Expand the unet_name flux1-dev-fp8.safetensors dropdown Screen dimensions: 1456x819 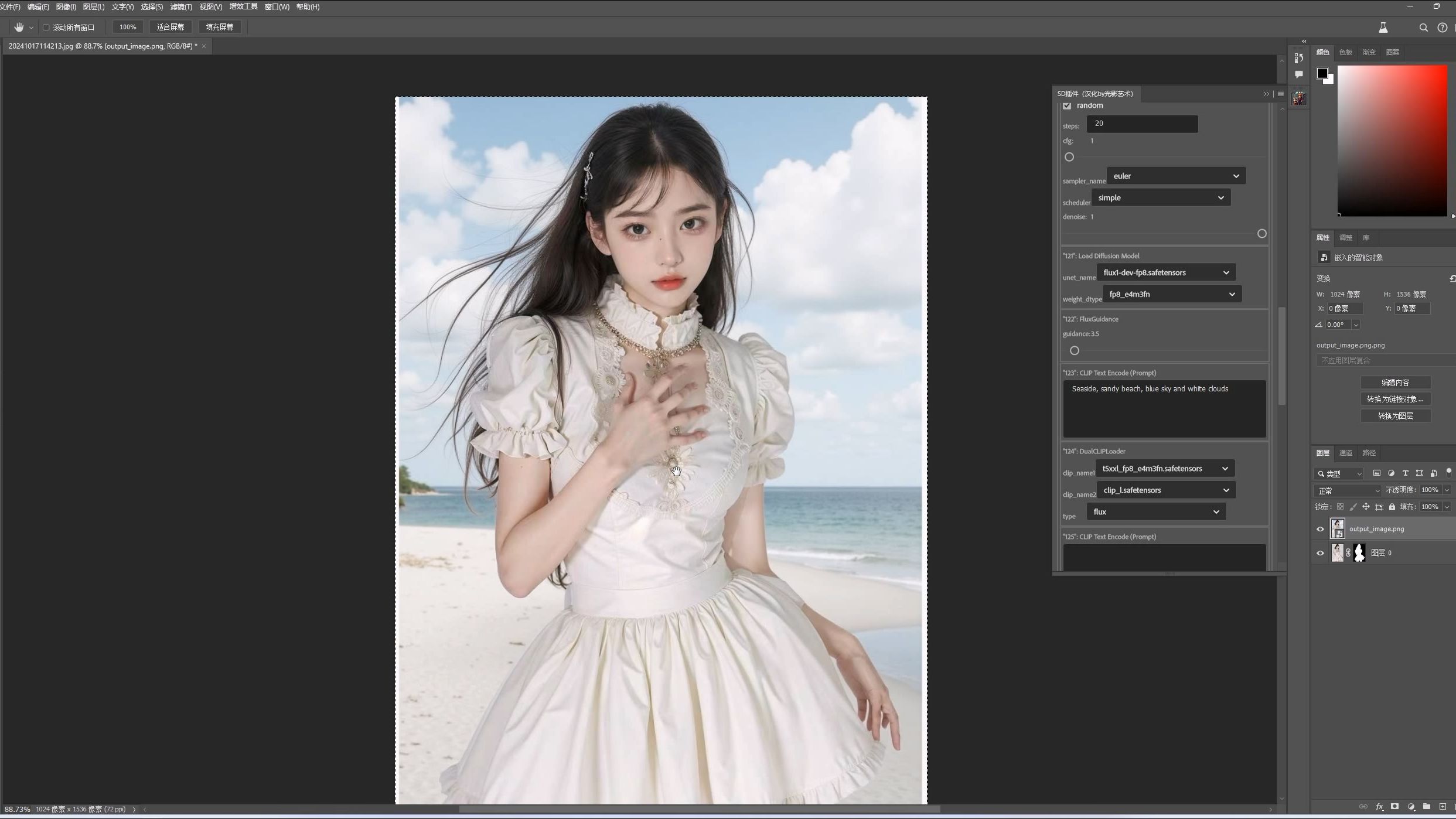point(1166,272)
